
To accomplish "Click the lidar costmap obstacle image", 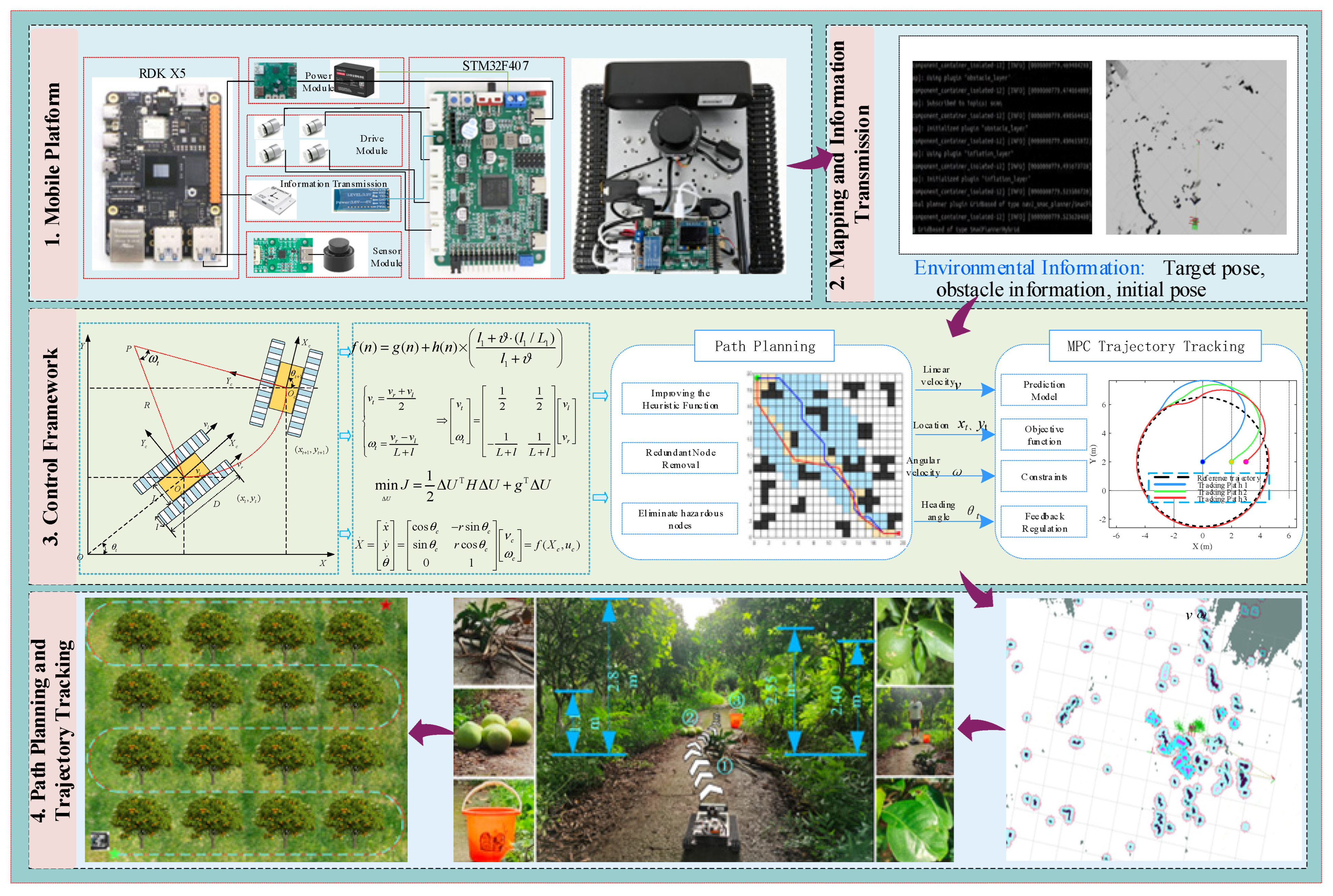I will point(1154,730).
